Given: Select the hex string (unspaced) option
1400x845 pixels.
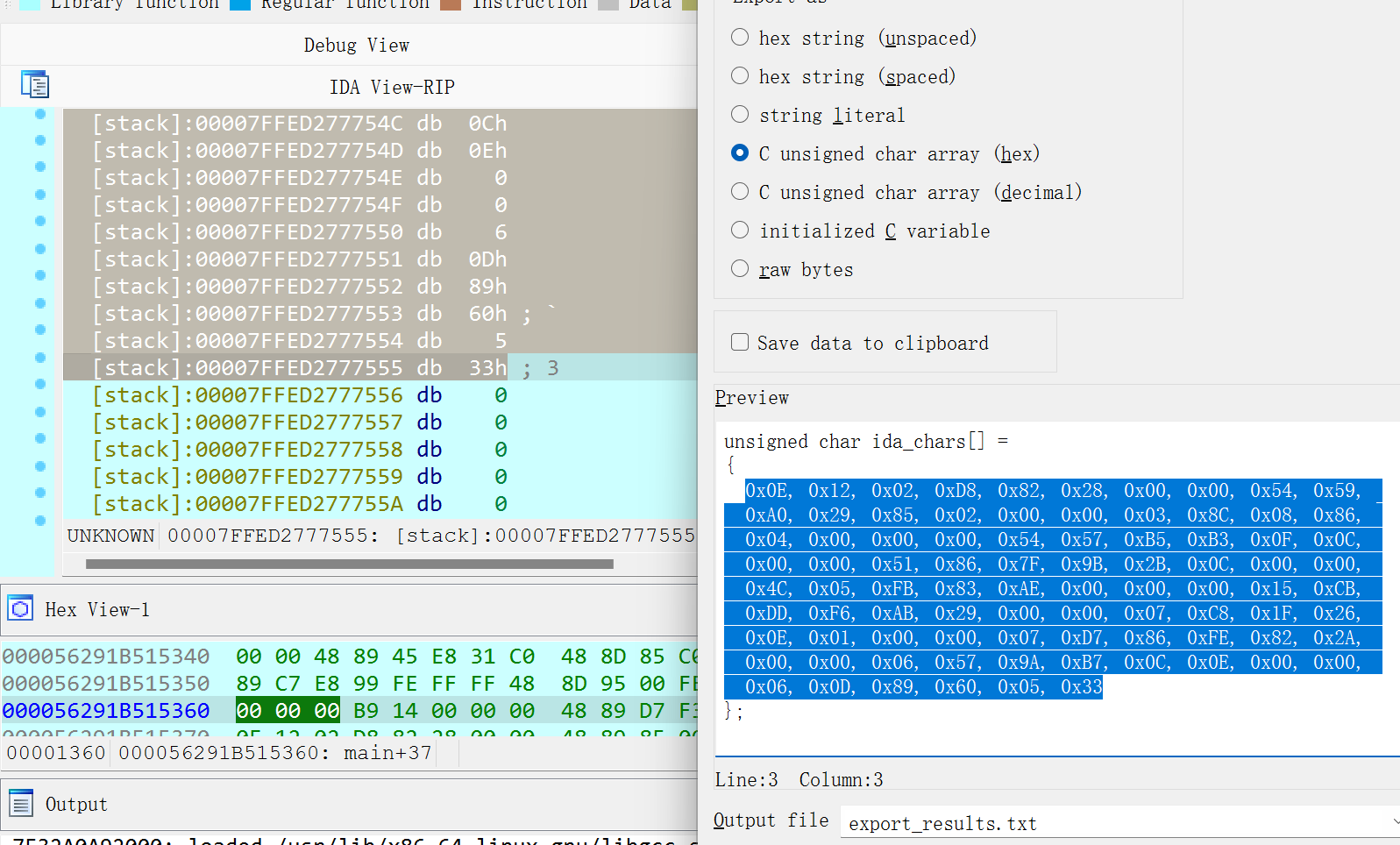Looking at the screenshot, I should click(x=740, y=38).
